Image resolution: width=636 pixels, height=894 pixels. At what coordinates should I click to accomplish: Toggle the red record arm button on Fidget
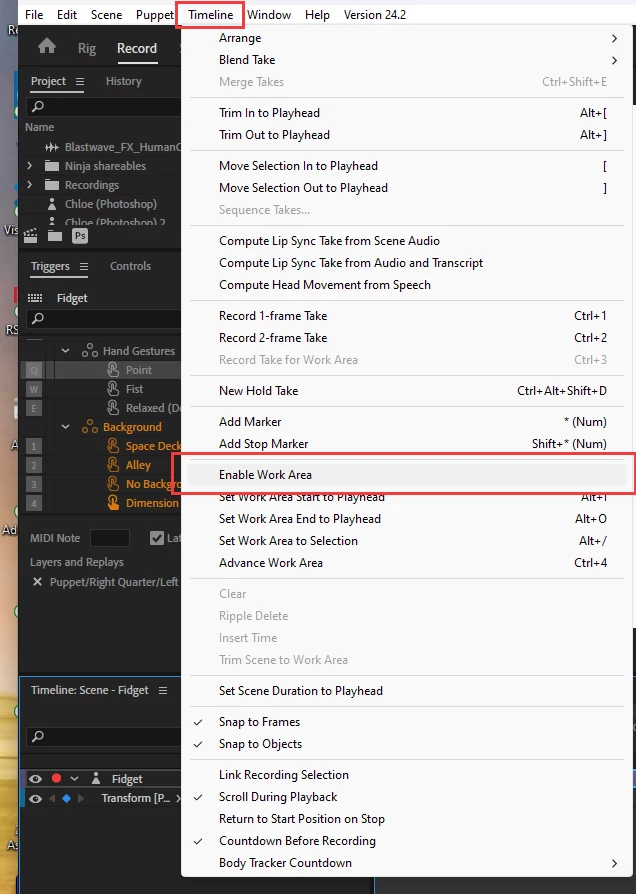(x=56, y=778)
